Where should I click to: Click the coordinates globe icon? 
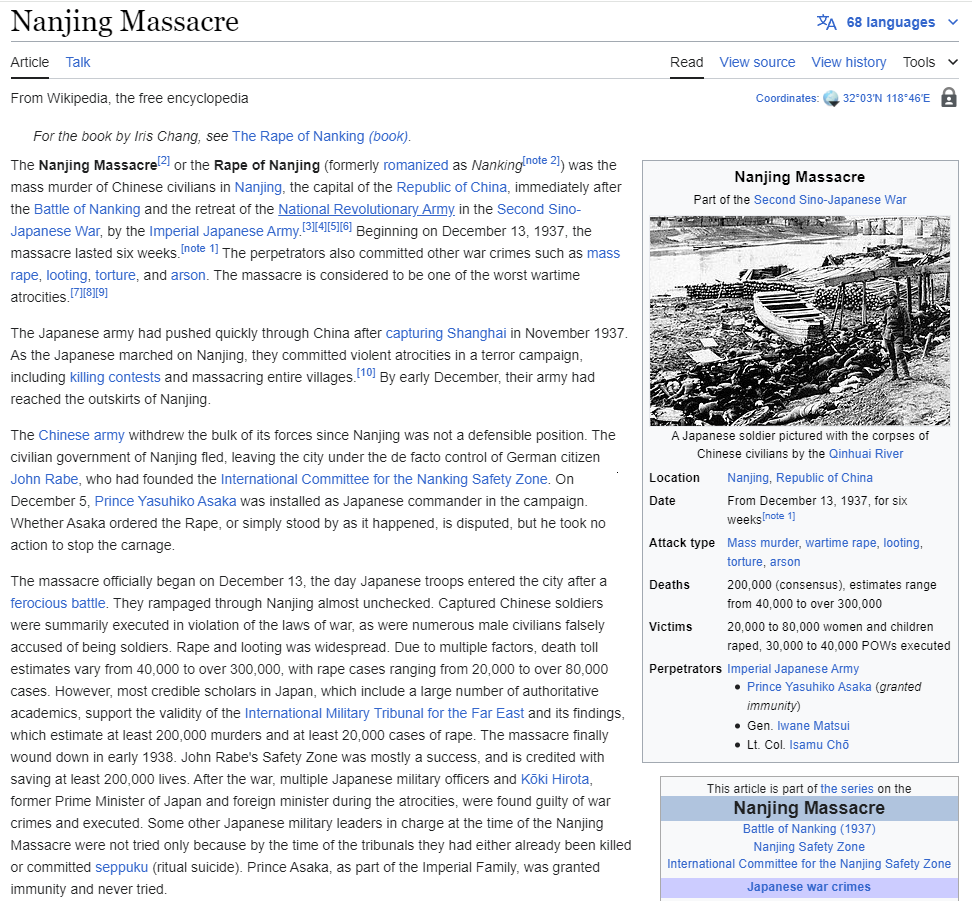tap(831, 98)
